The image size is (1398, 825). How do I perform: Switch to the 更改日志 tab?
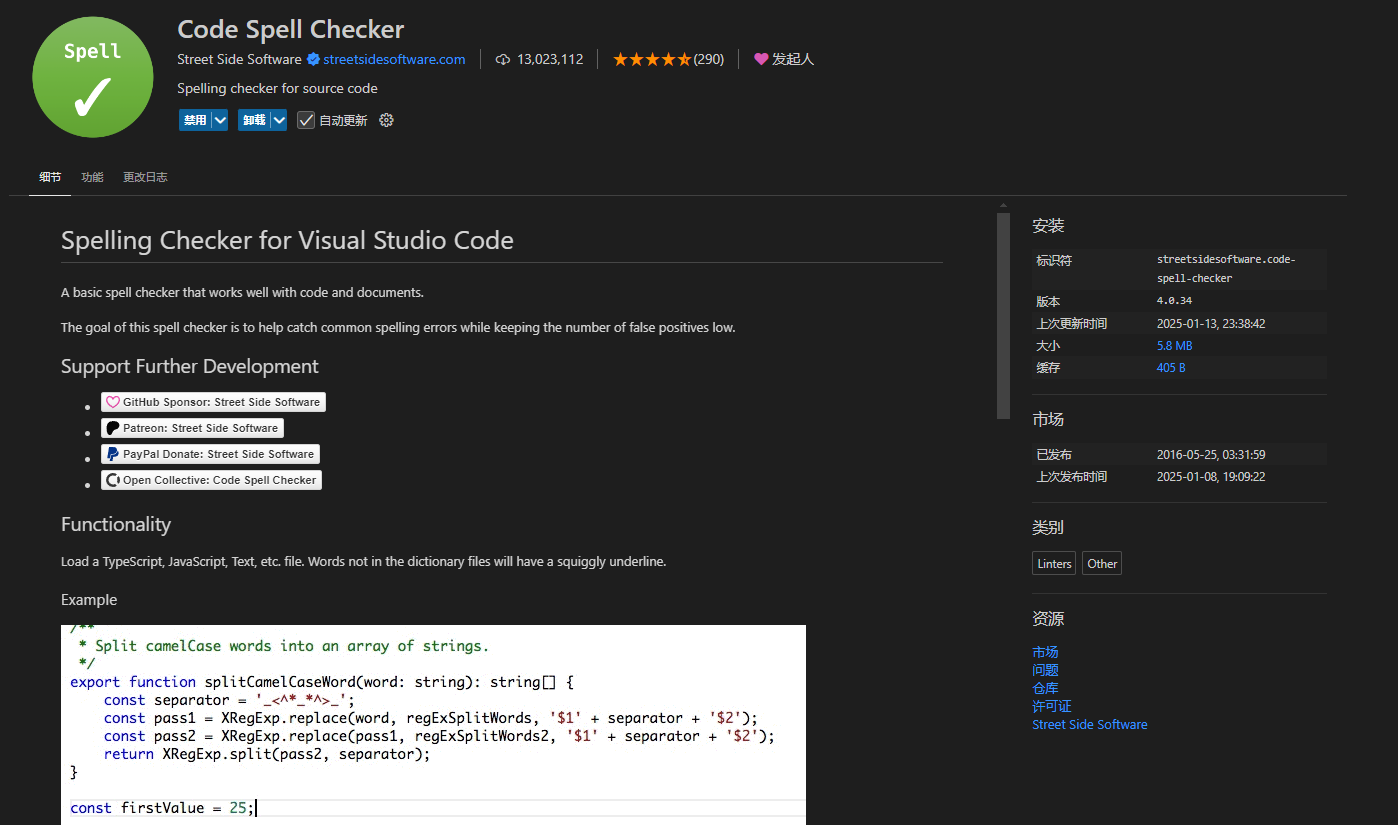[x=145, y=177]
